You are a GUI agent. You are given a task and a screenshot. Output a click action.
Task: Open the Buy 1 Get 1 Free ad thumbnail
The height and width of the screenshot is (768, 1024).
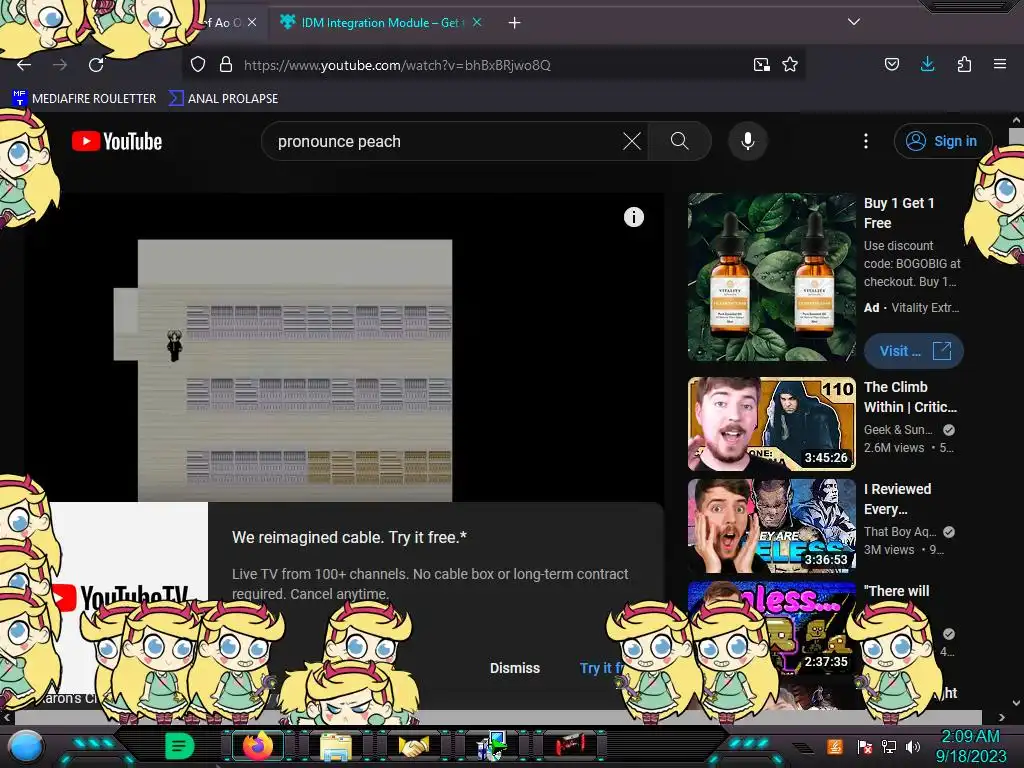tap(771, 277)
